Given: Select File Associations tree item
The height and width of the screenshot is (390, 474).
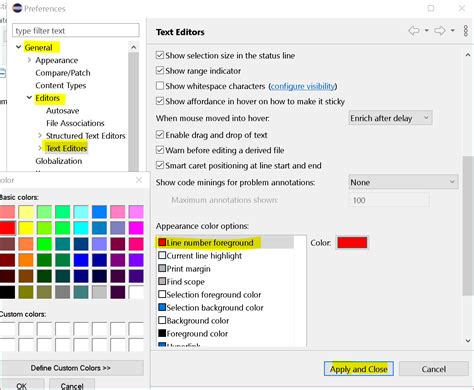Looking at the screenshot, I should (75, 123).
